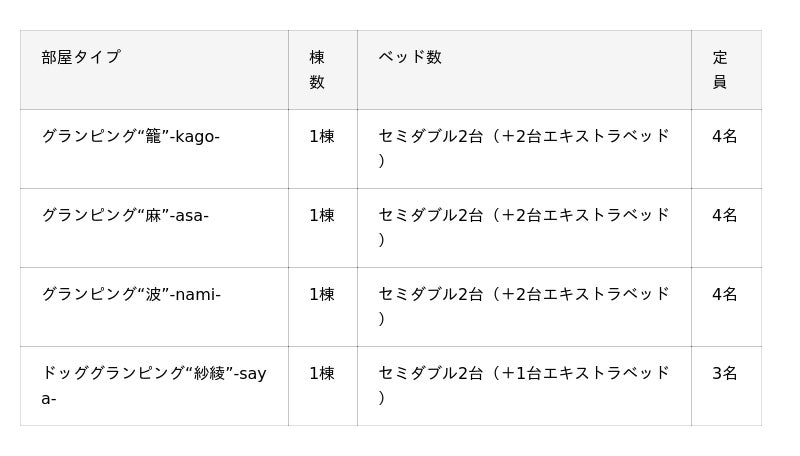
Task: Select the グランピング"波"-nami- room cell
Action: (131, 294)
